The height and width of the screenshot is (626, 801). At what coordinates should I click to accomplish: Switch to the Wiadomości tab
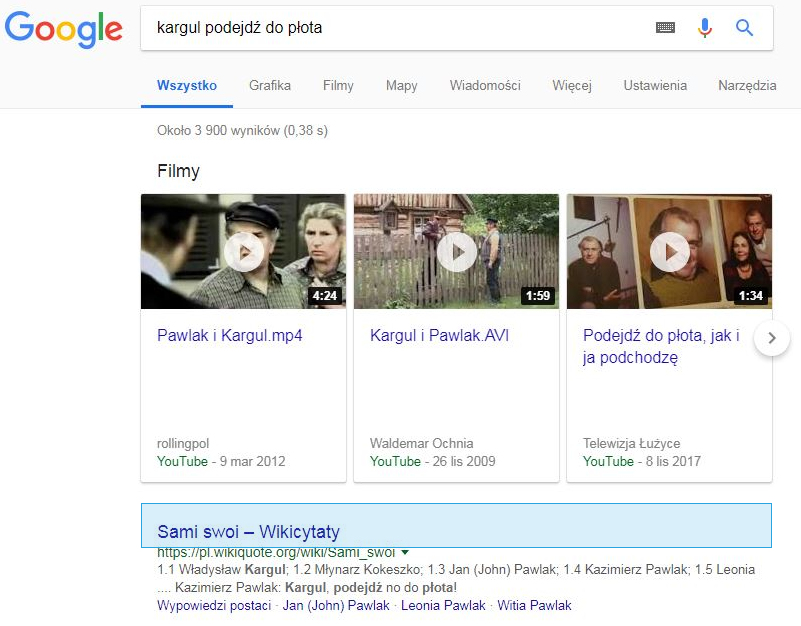(x=485, y=85)
